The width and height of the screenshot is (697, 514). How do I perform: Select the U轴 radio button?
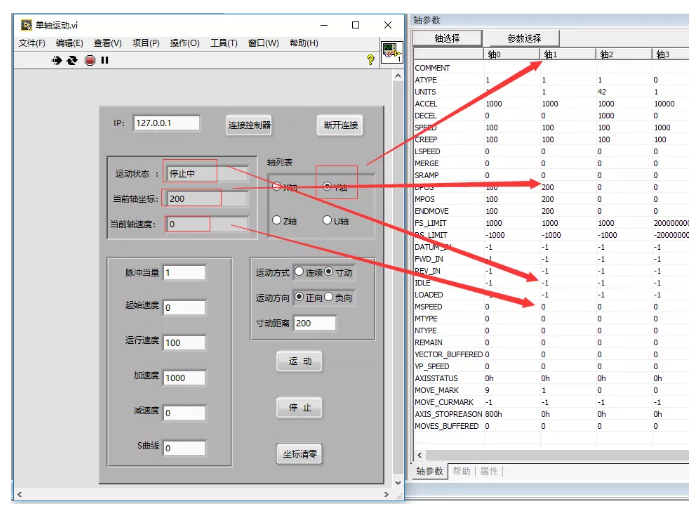click(x=327, y=220)
